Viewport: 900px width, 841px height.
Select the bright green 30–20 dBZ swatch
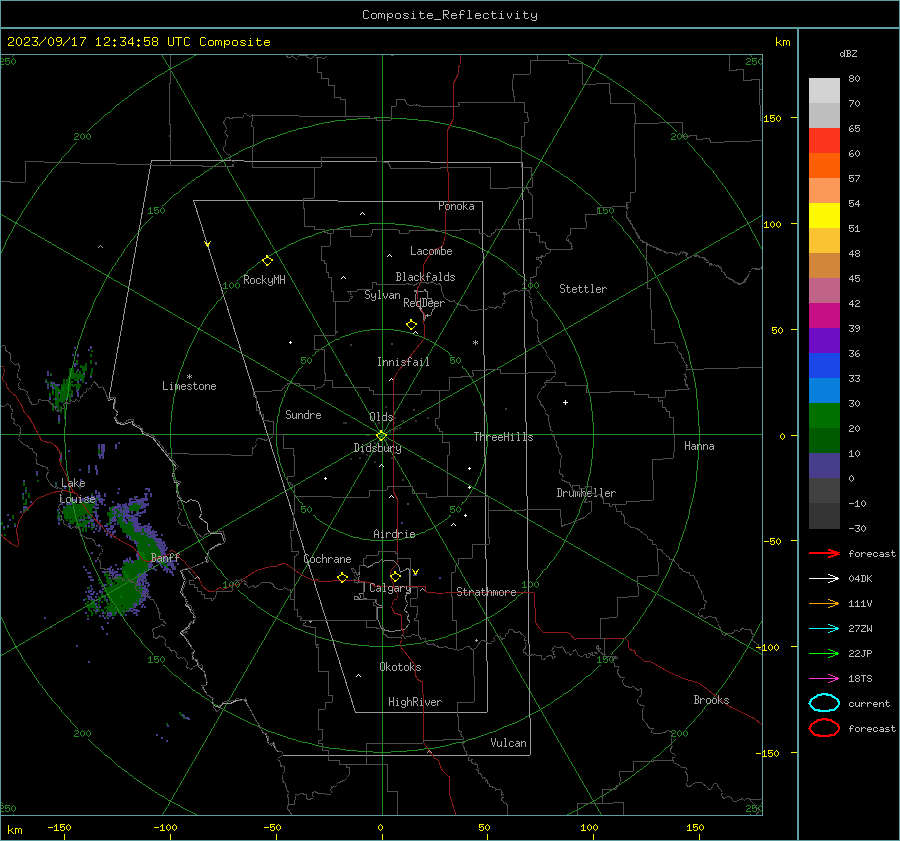(x=824, y=416)
